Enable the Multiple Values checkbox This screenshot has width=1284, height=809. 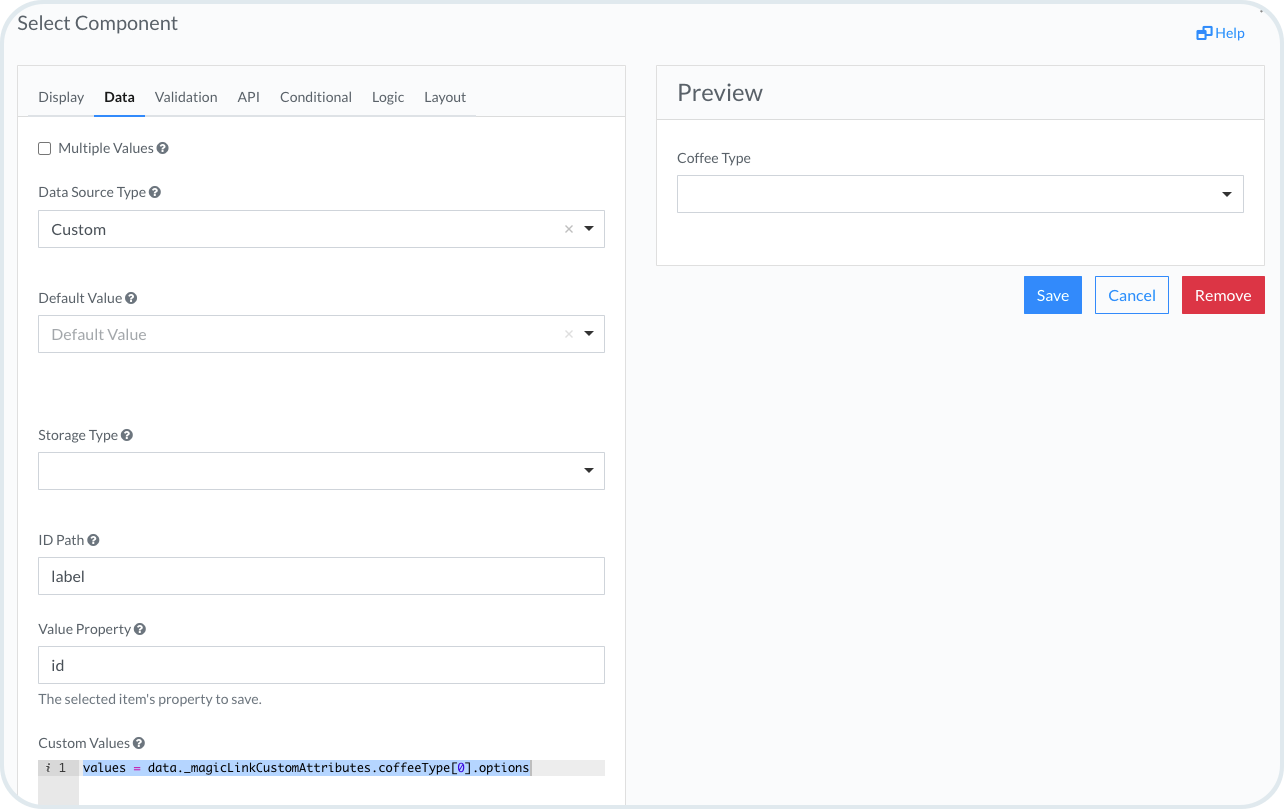pyautogui.click(x=44, y=149)
